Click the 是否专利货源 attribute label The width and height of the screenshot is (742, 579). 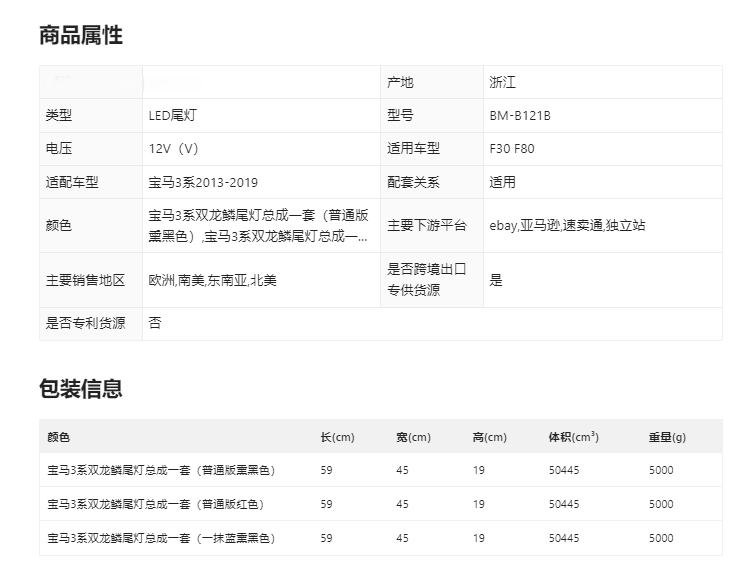(85, 323)
